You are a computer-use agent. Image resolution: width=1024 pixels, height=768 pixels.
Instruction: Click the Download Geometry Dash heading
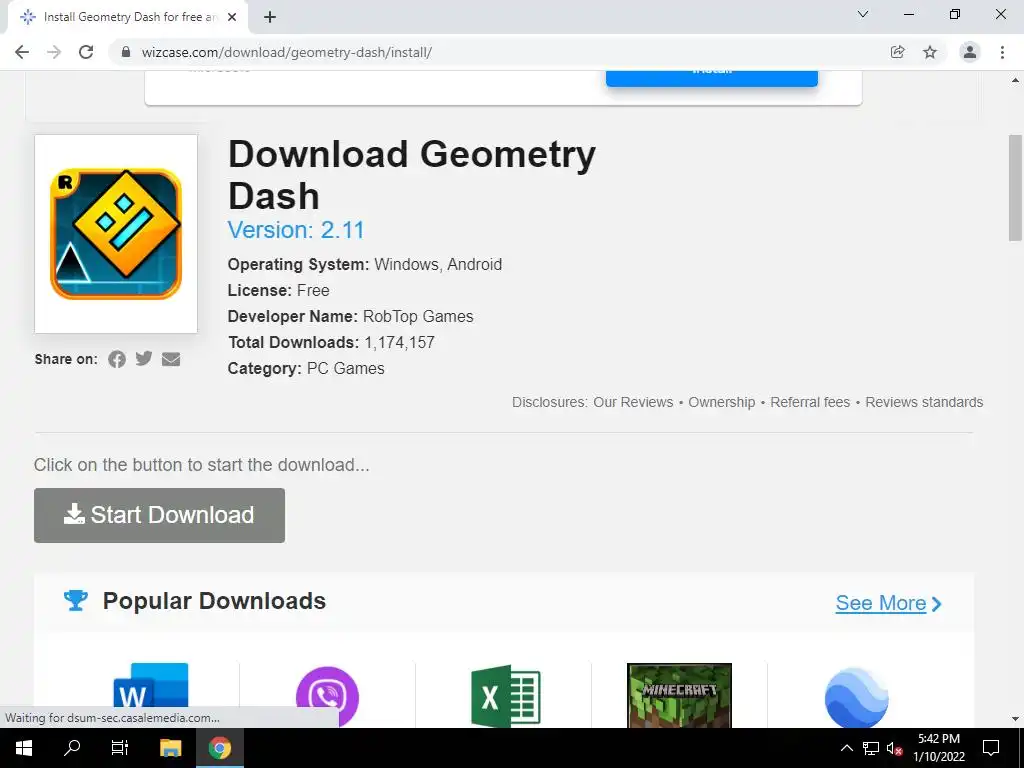411,174
